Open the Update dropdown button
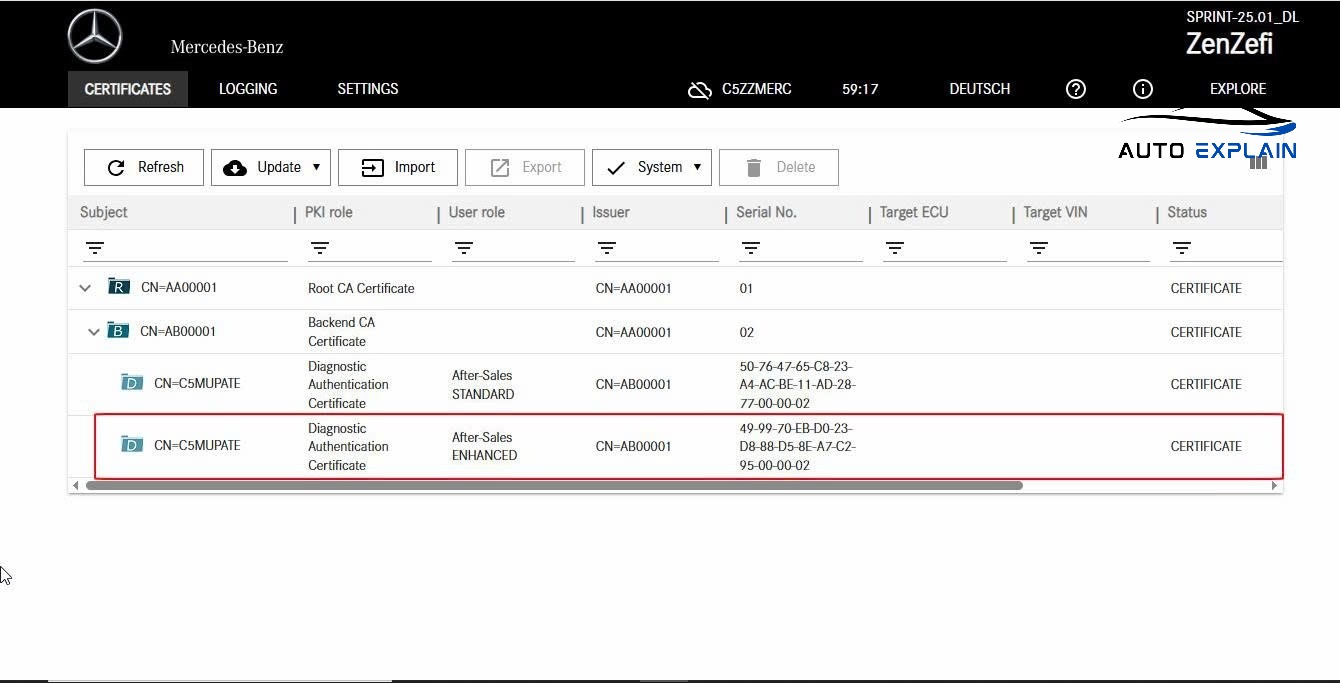 click(x=270, y=168)
